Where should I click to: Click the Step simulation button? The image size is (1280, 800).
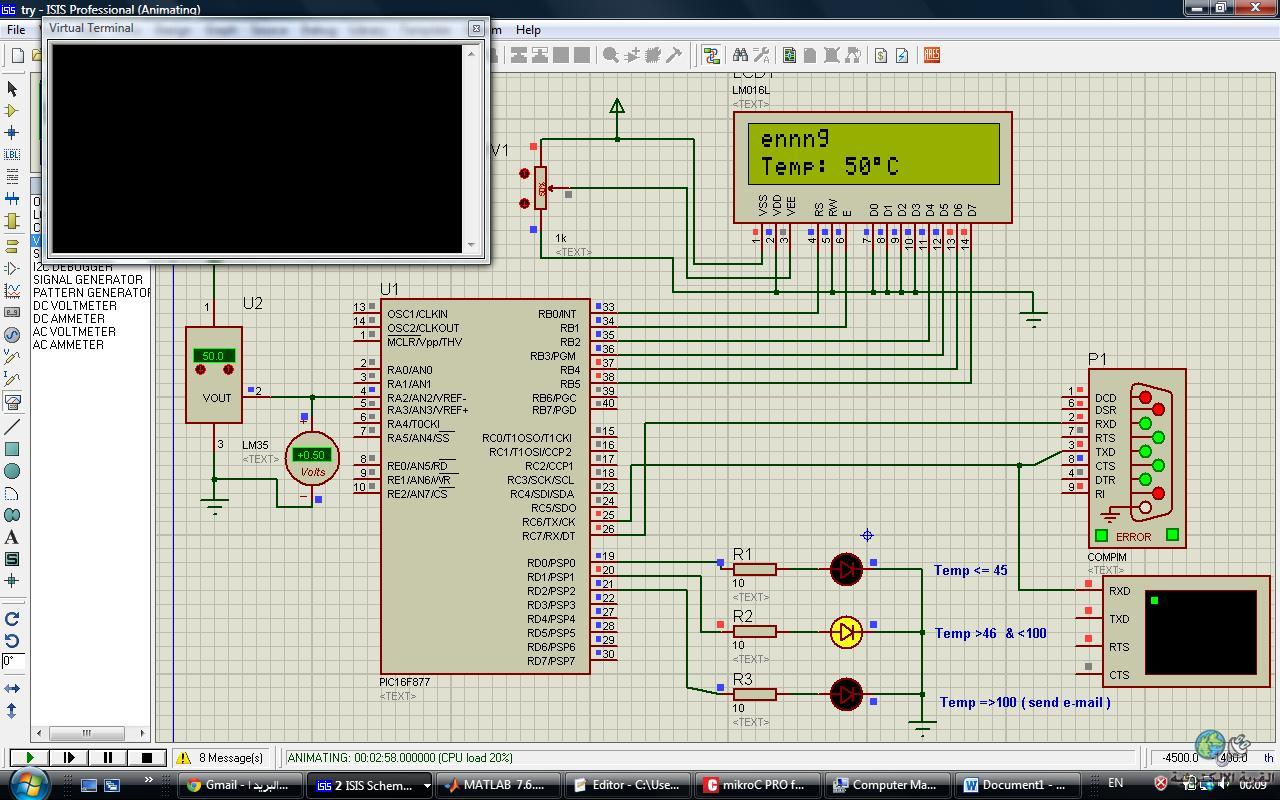click(x=69, y=758)
